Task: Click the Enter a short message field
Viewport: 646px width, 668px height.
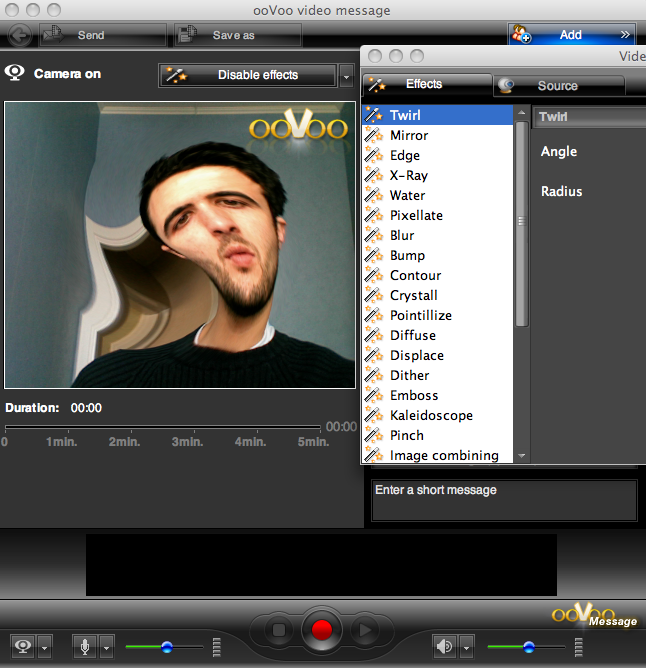Action: click(505, 501)
